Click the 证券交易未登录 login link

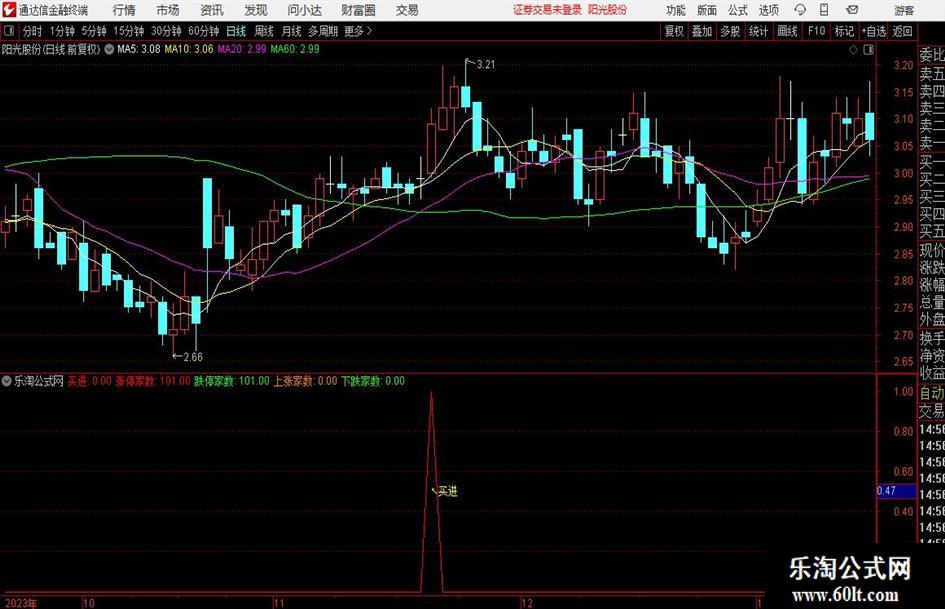(x=547, y=10)
